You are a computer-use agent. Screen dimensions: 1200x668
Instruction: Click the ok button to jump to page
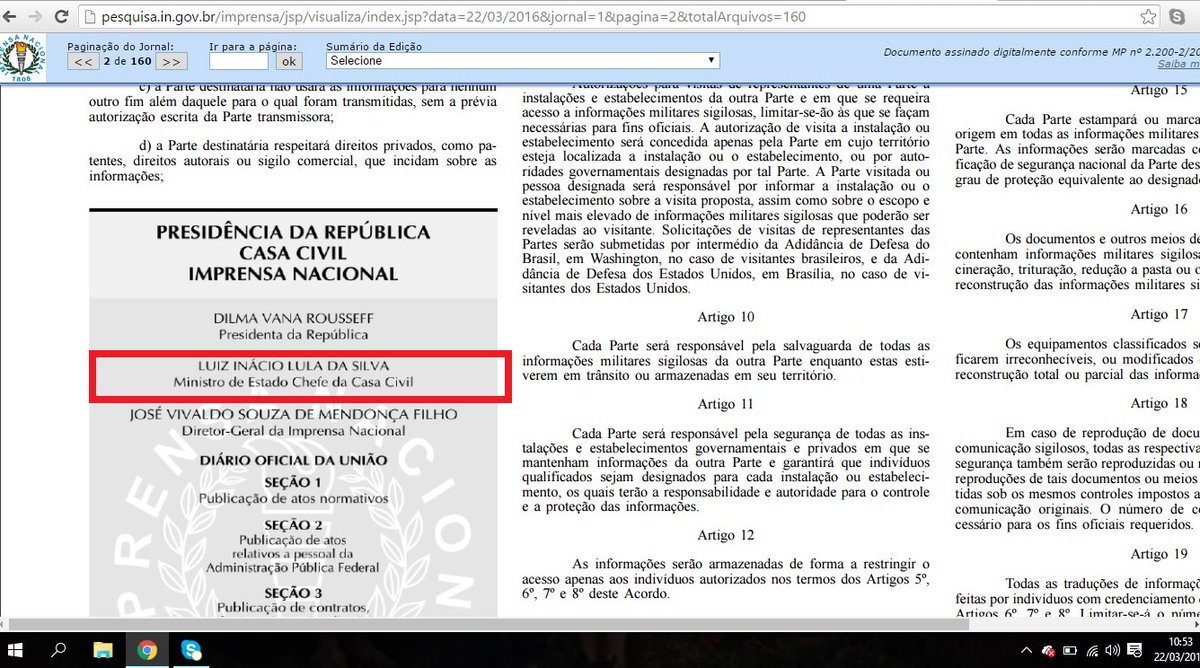pyautogui.click(x=288, y=61)
